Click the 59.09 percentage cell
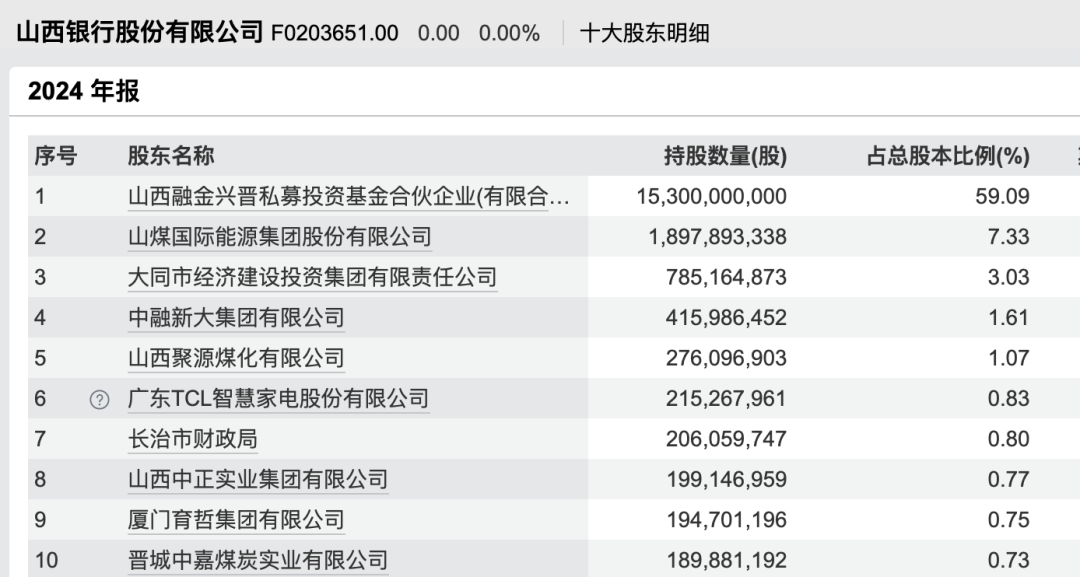Image resolution: width=1080 pixels, height=577 pixels. point(1002,196)
